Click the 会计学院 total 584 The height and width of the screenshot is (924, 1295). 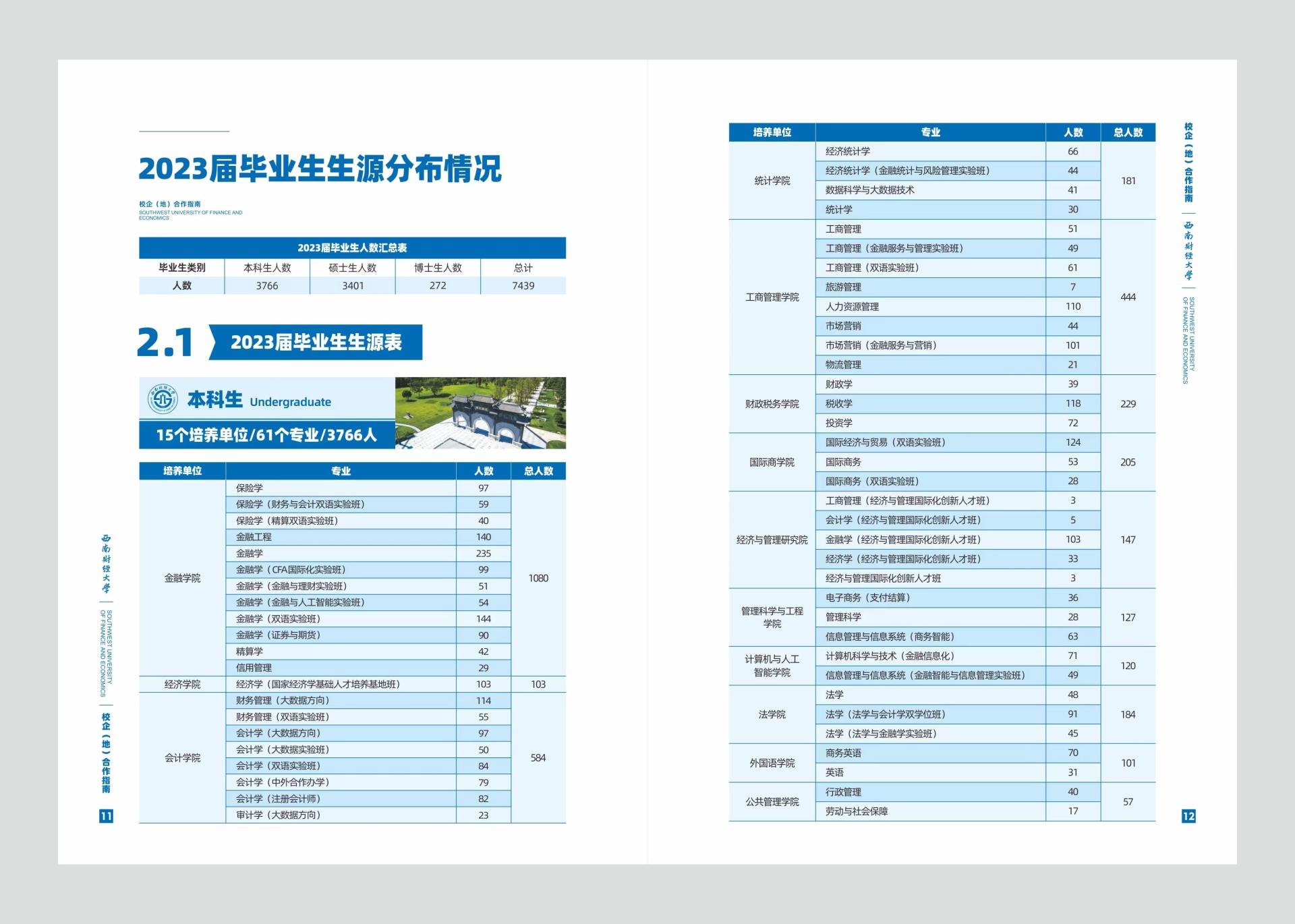click(538, 757)
